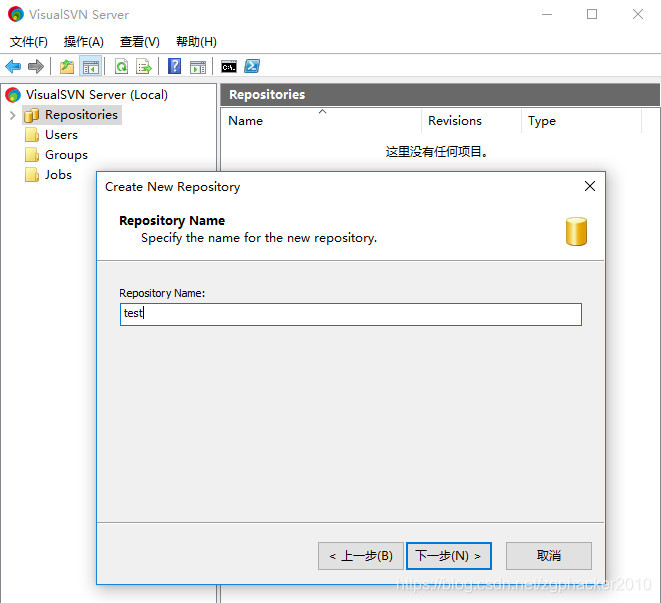661x603 pixels.
Task: Click the Jobs folder icon
Action: (32, 175)
